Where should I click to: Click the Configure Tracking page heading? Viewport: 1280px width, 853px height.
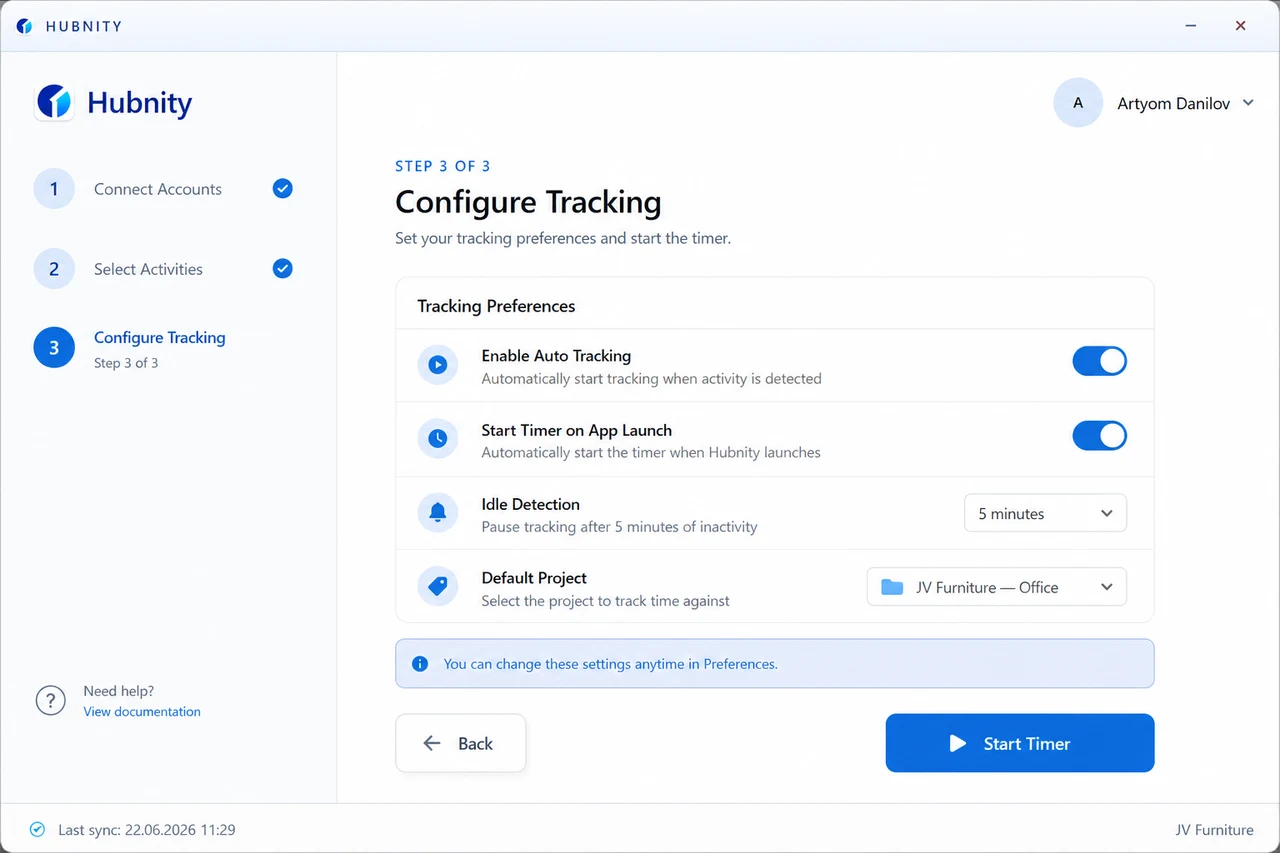point(528,202)
